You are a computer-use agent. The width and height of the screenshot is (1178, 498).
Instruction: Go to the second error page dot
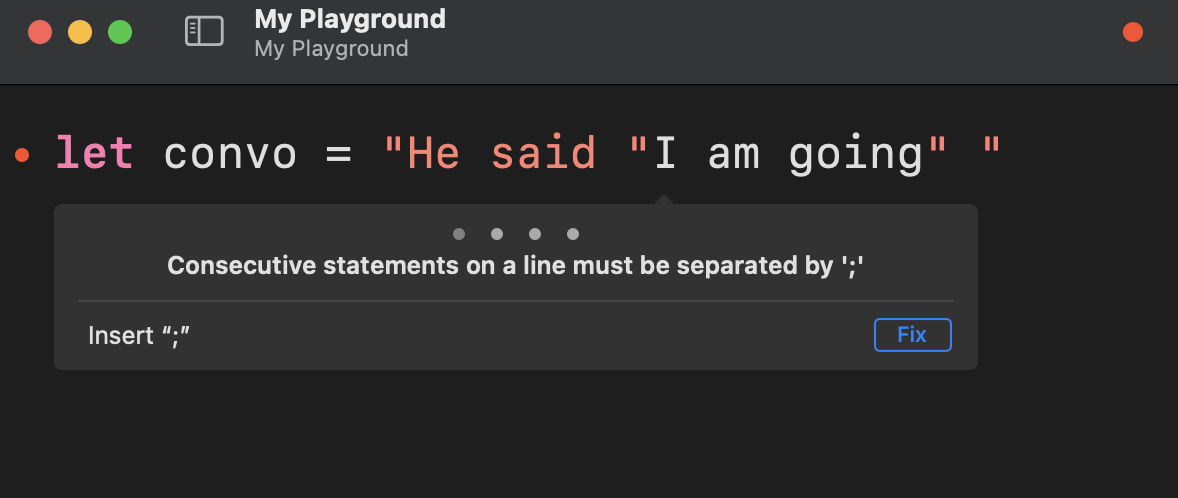click(x=497, y=234)
